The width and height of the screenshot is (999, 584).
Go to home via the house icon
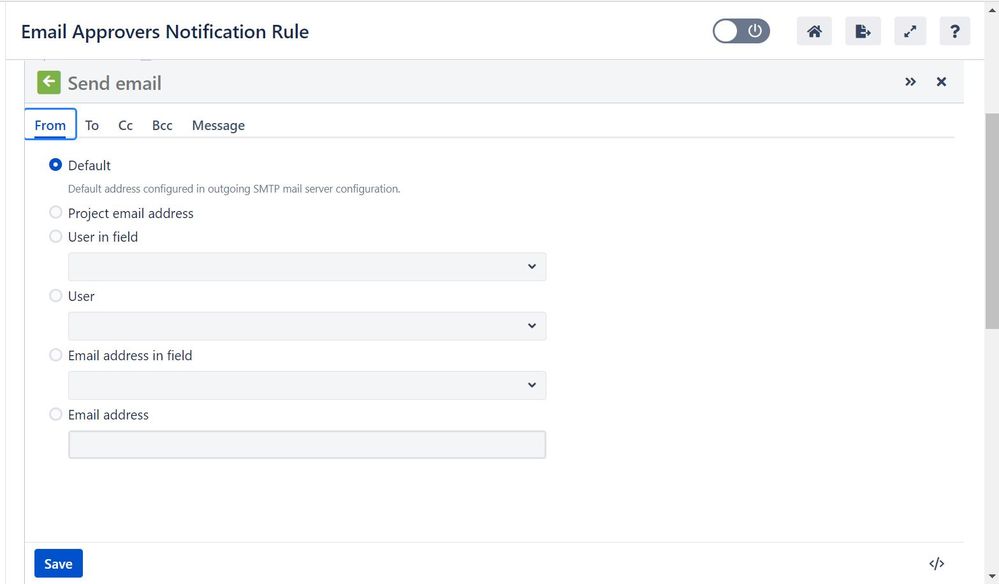pos(814,31)
